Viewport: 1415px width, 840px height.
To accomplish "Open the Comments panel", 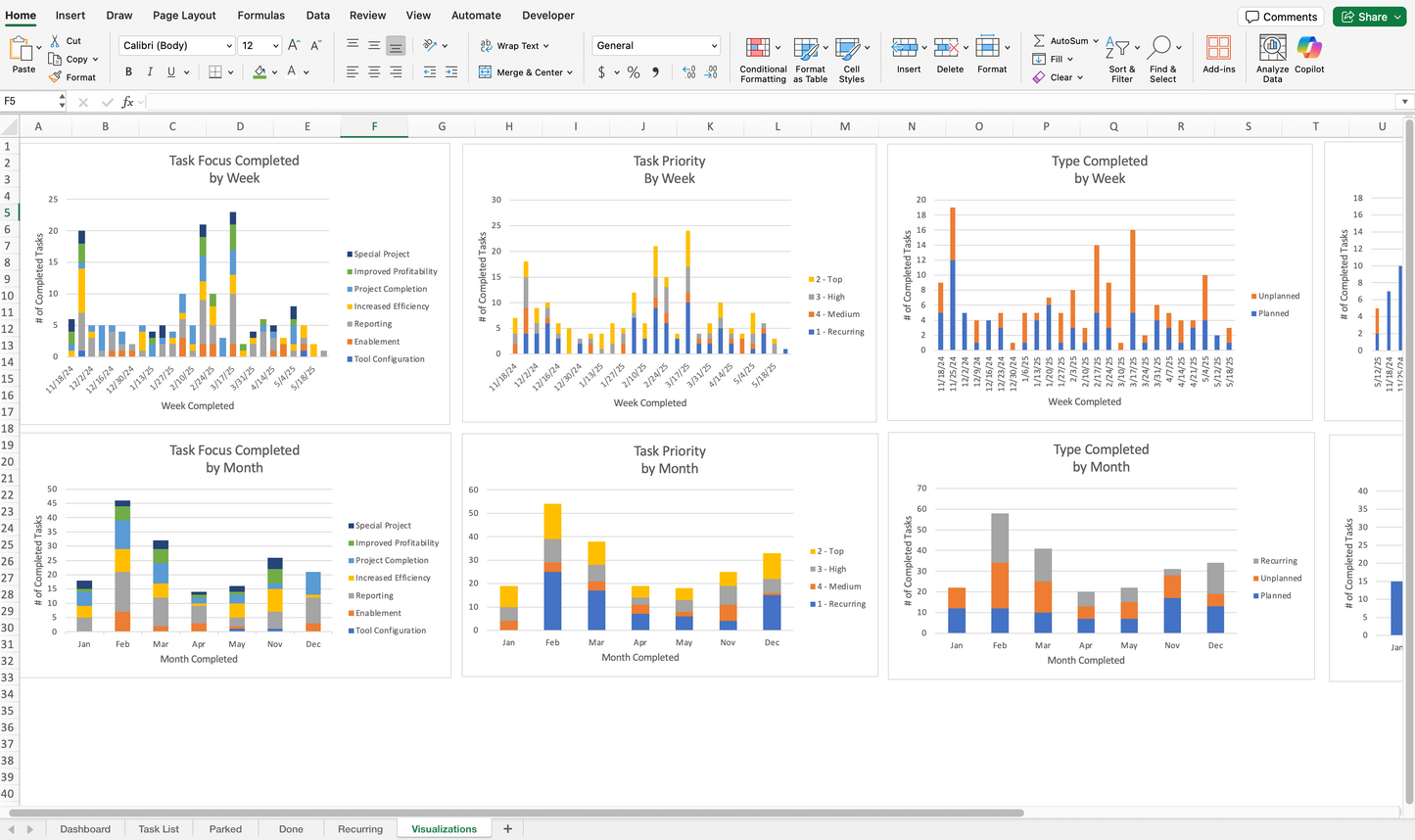I will pos(1281,16).
